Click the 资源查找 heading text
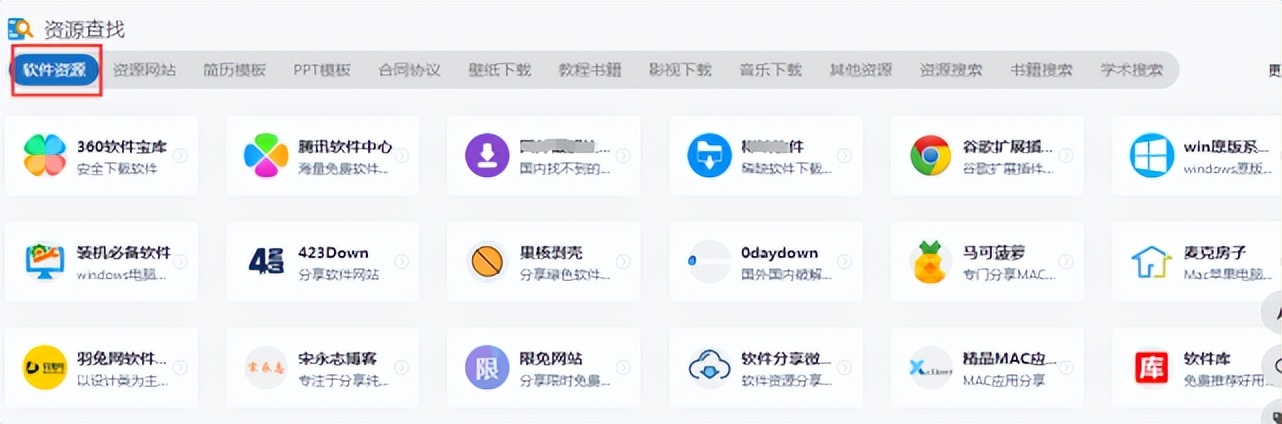1282x424 pixels. pos(84,29)
